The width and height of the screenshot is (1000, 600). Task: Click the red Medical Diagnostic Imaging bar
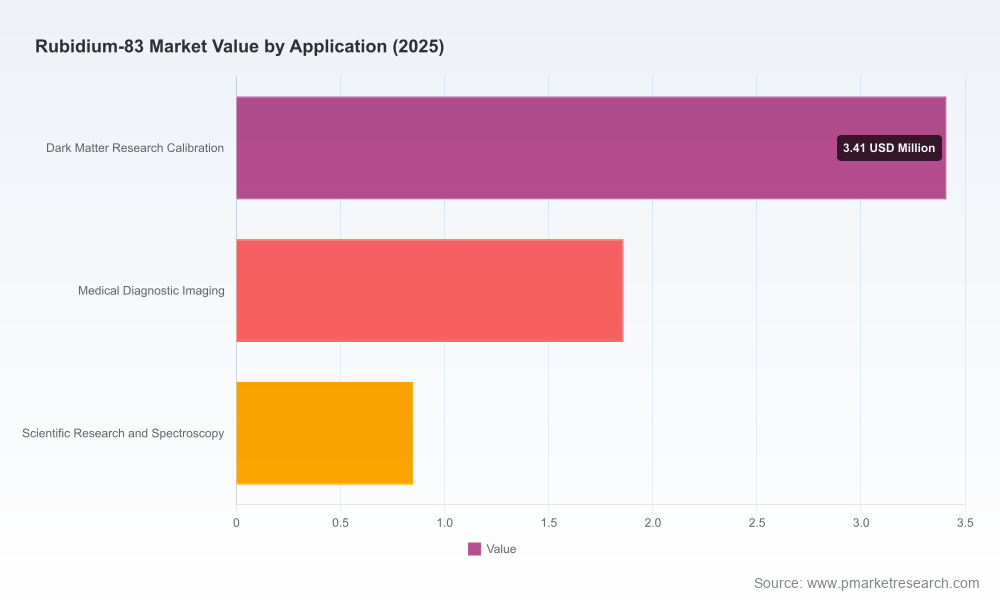click(430, 291)
